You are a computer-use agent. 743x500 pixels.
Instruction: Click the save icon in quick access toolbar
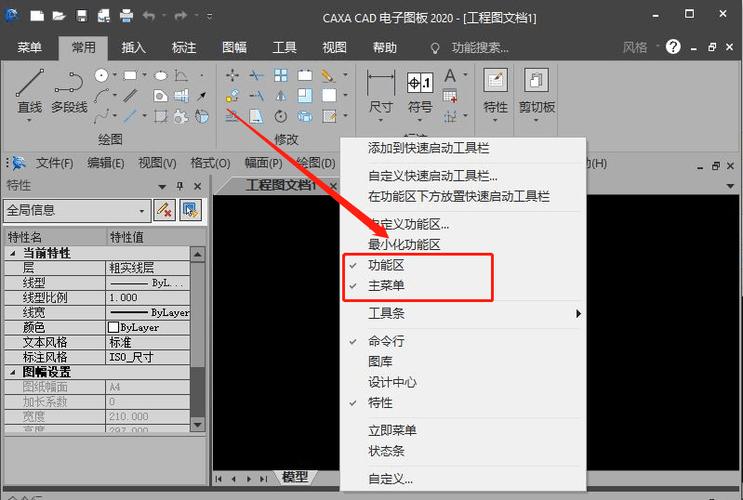tap(82, 16)
